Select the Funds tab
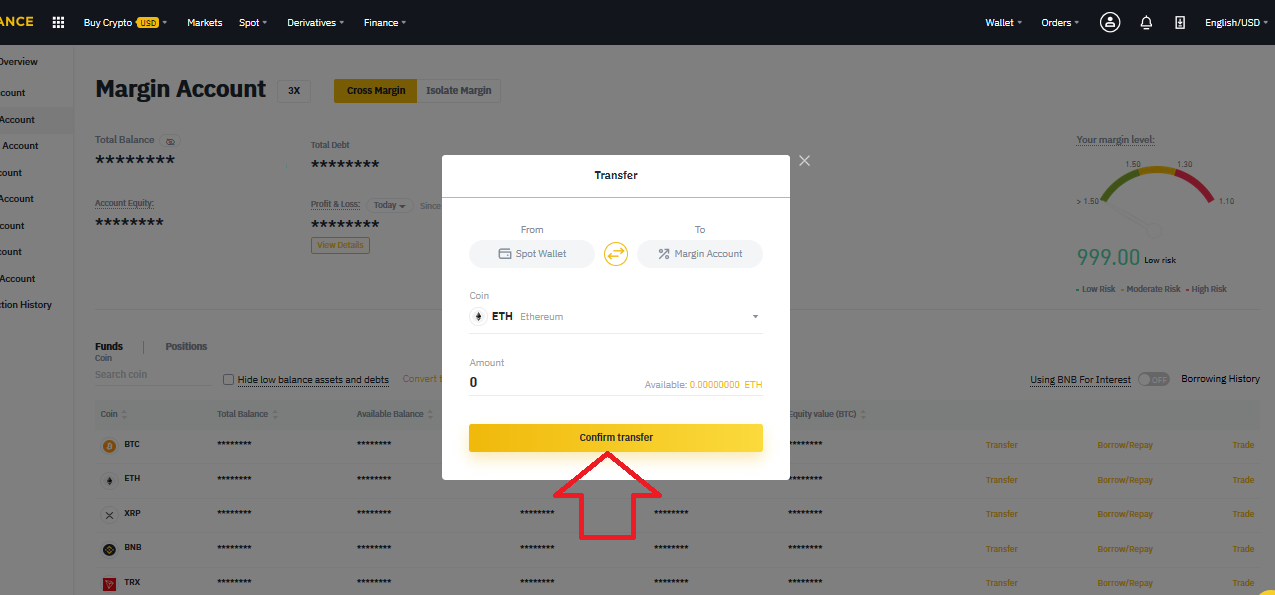The height and width of the screenshot is (595, 1275). click(x=109, y=346)
